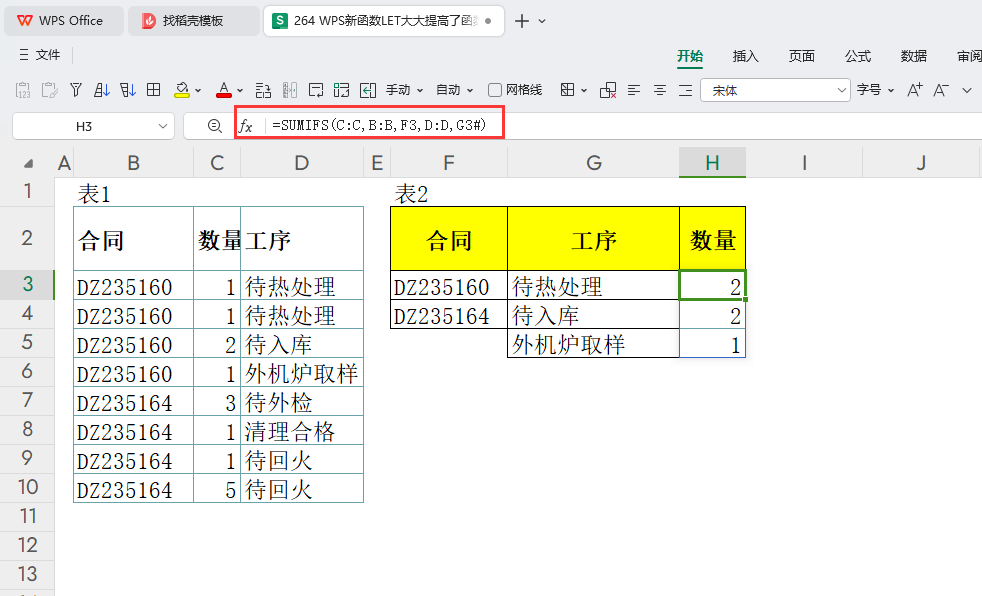This screenshot has width=982, height=596.
Task: Click 外机炉取样 cell in column G
Action: pos(593,343)
